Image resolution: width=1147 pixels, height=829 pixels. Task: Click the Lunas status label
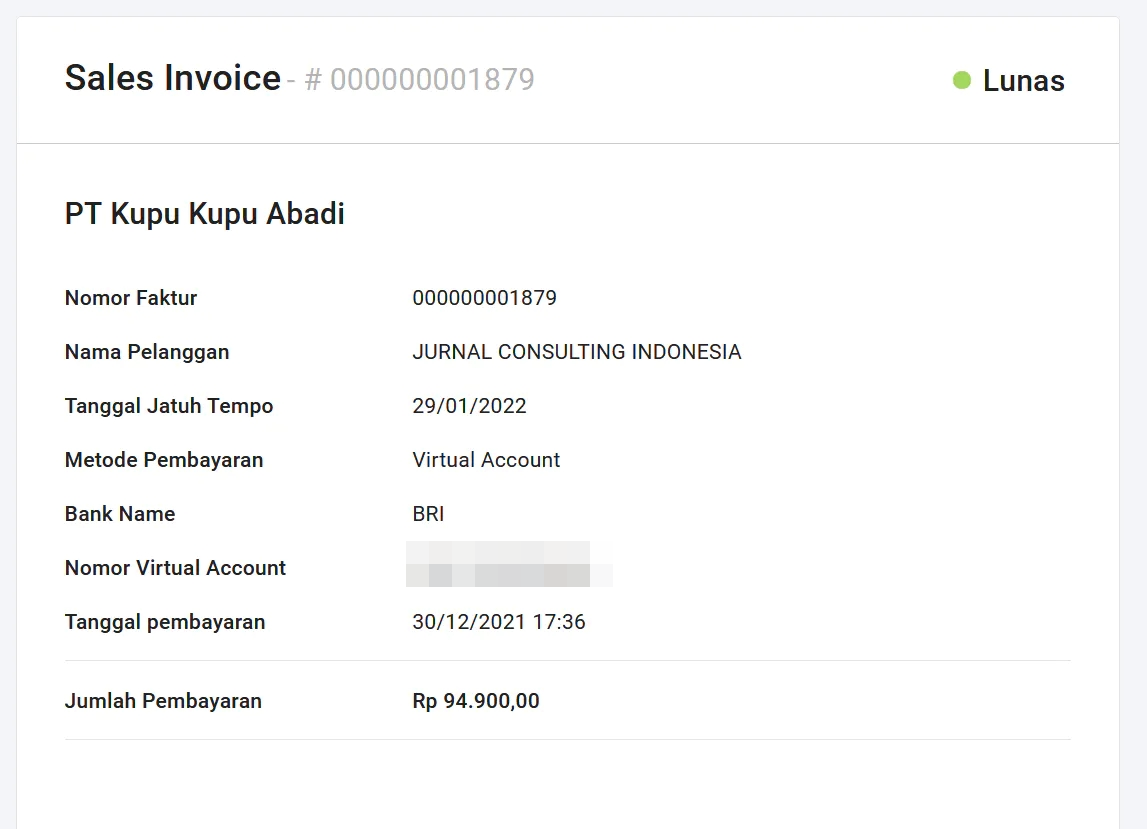(x=1023, y=81)
